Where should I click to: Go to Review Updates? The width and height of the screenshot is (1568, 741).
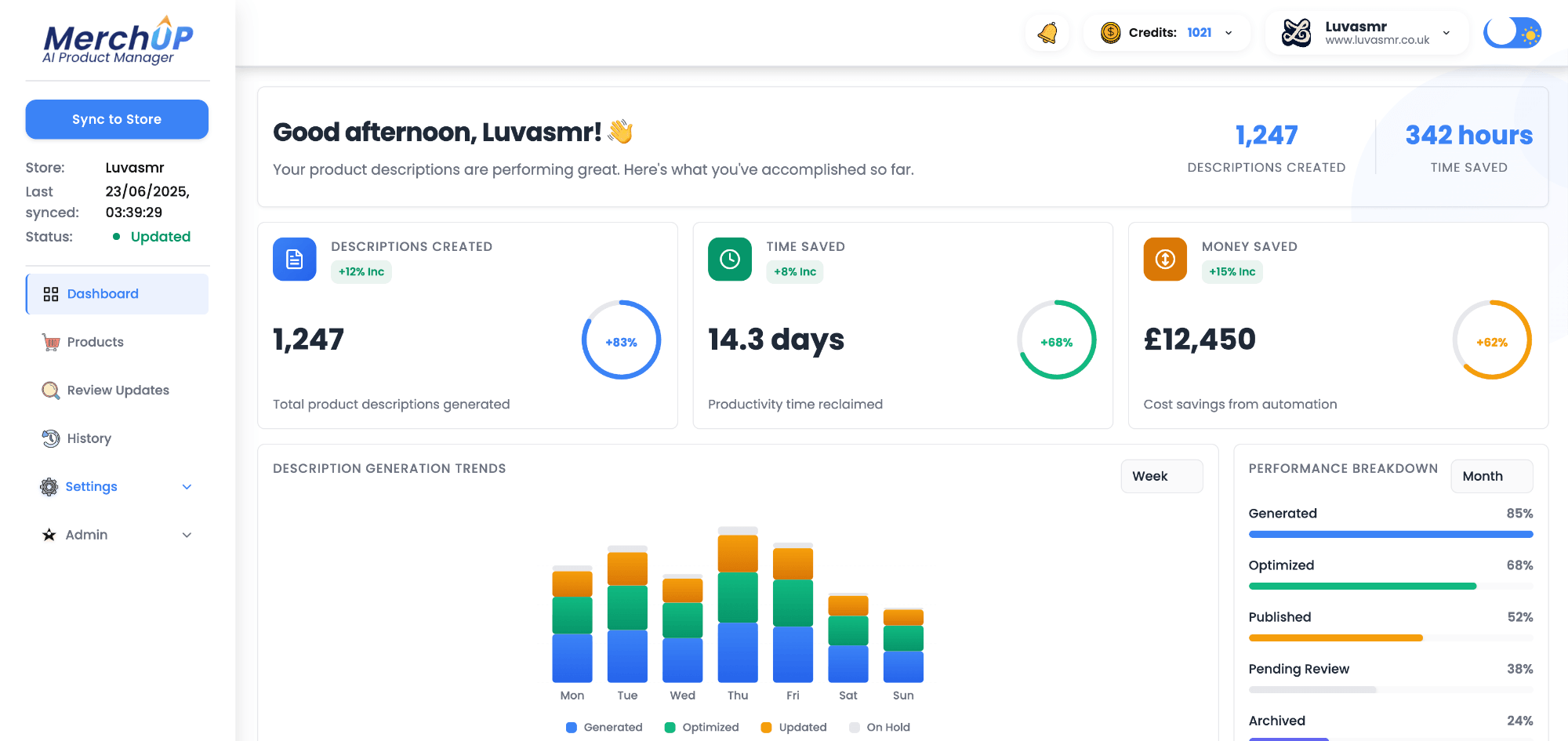118,390
